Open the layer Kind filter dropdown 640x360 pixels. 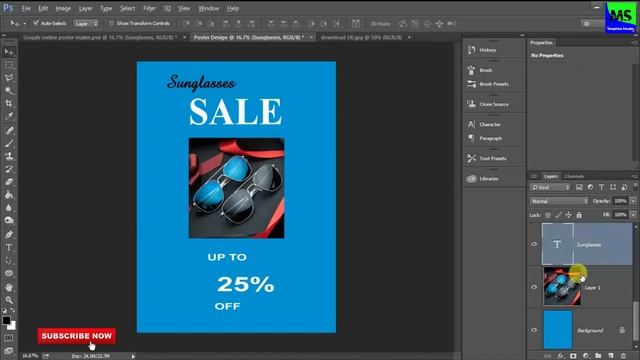[550, 187]
